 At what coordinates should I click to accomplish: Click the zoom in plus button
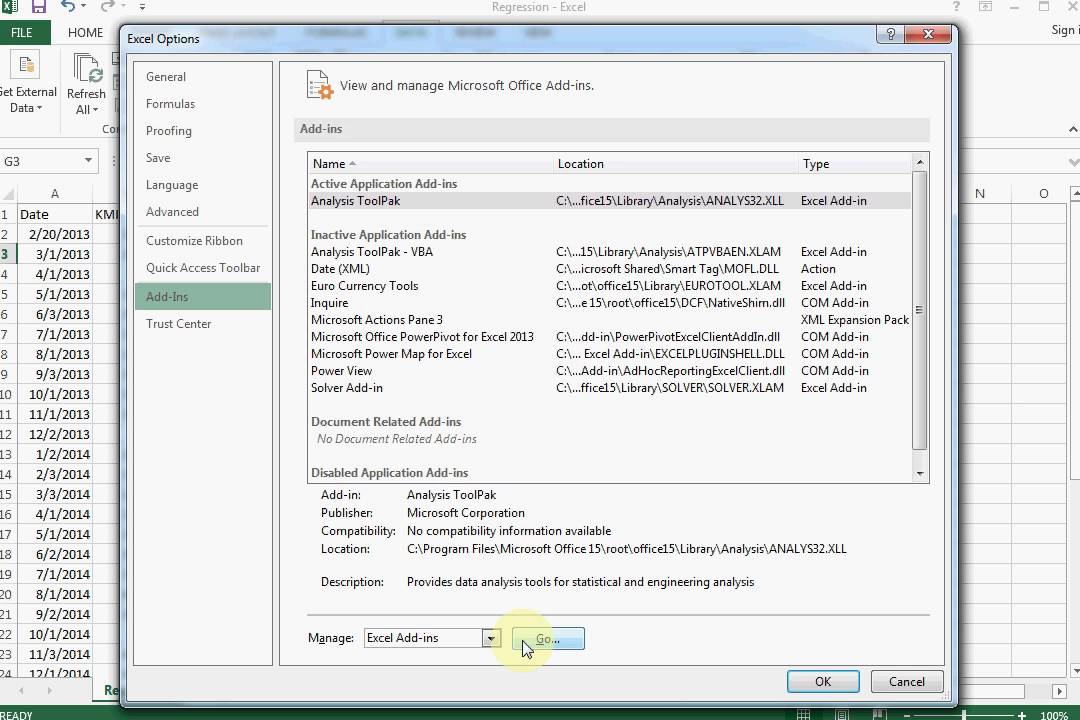[1021, 715]
